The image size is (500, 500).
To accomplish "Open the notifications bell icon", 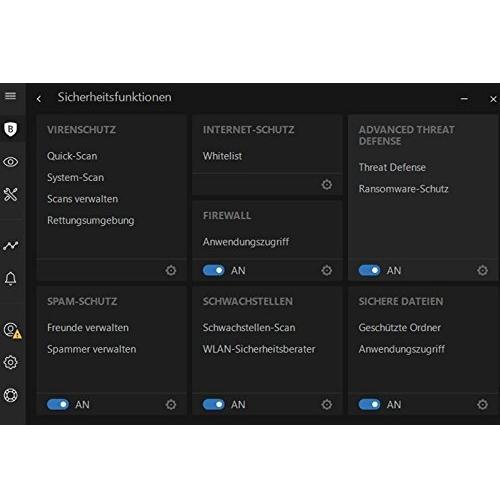I will click(x=10, y=278).
